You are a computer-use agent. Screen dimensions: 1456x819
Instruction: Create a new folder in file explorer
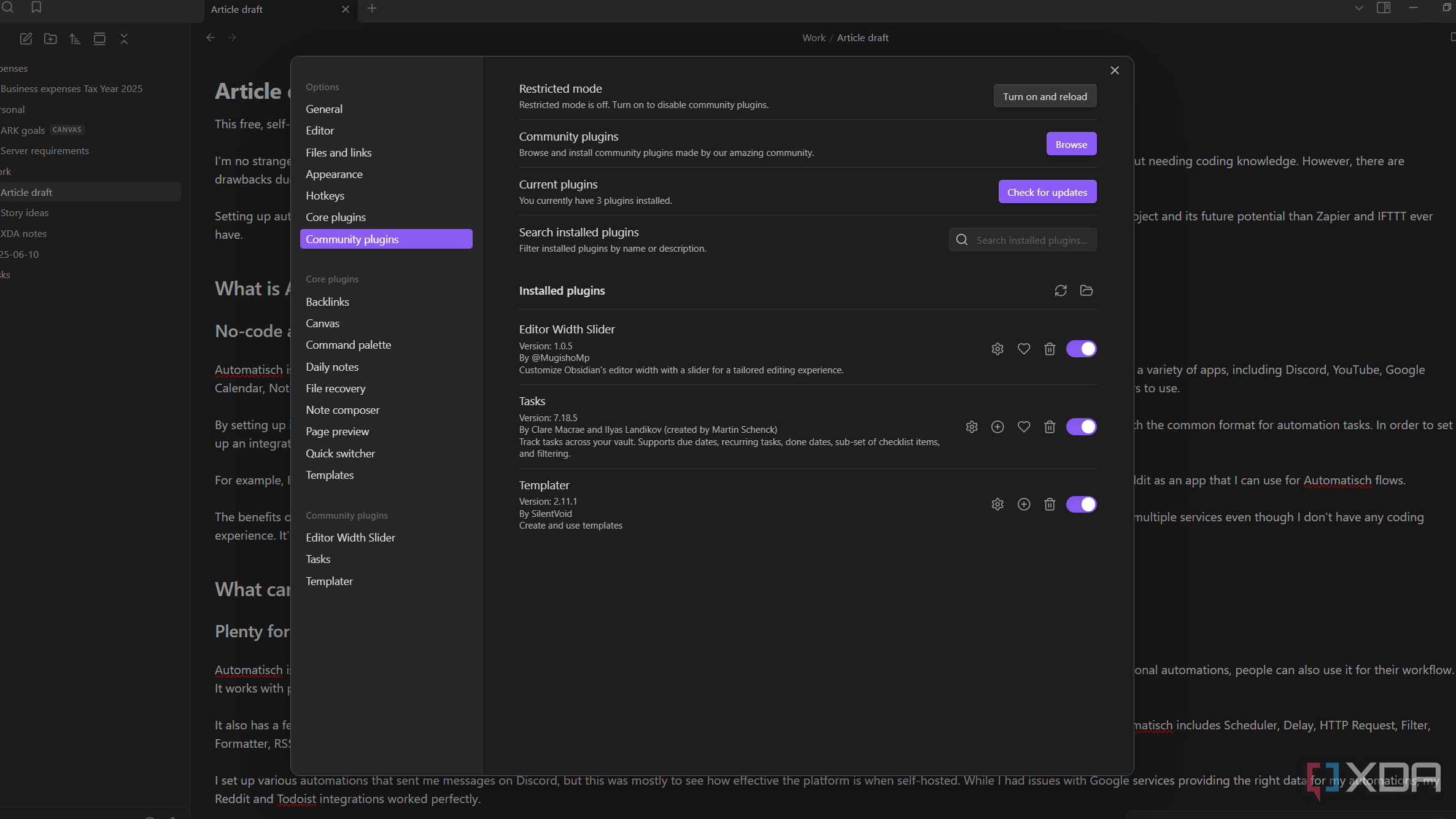(x=50, y=39)
